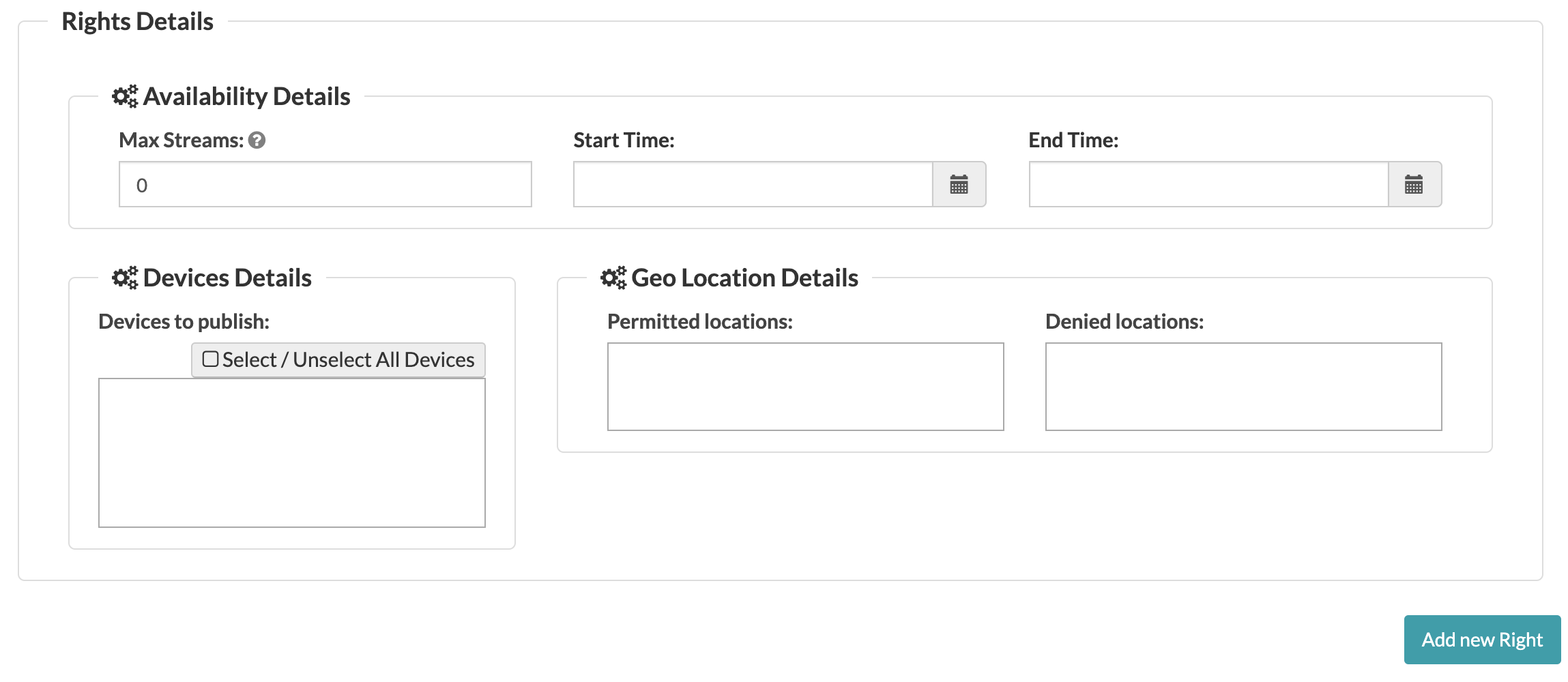Open the End Time calendar picker
Screen dimensions: 1568x682
1414,184
